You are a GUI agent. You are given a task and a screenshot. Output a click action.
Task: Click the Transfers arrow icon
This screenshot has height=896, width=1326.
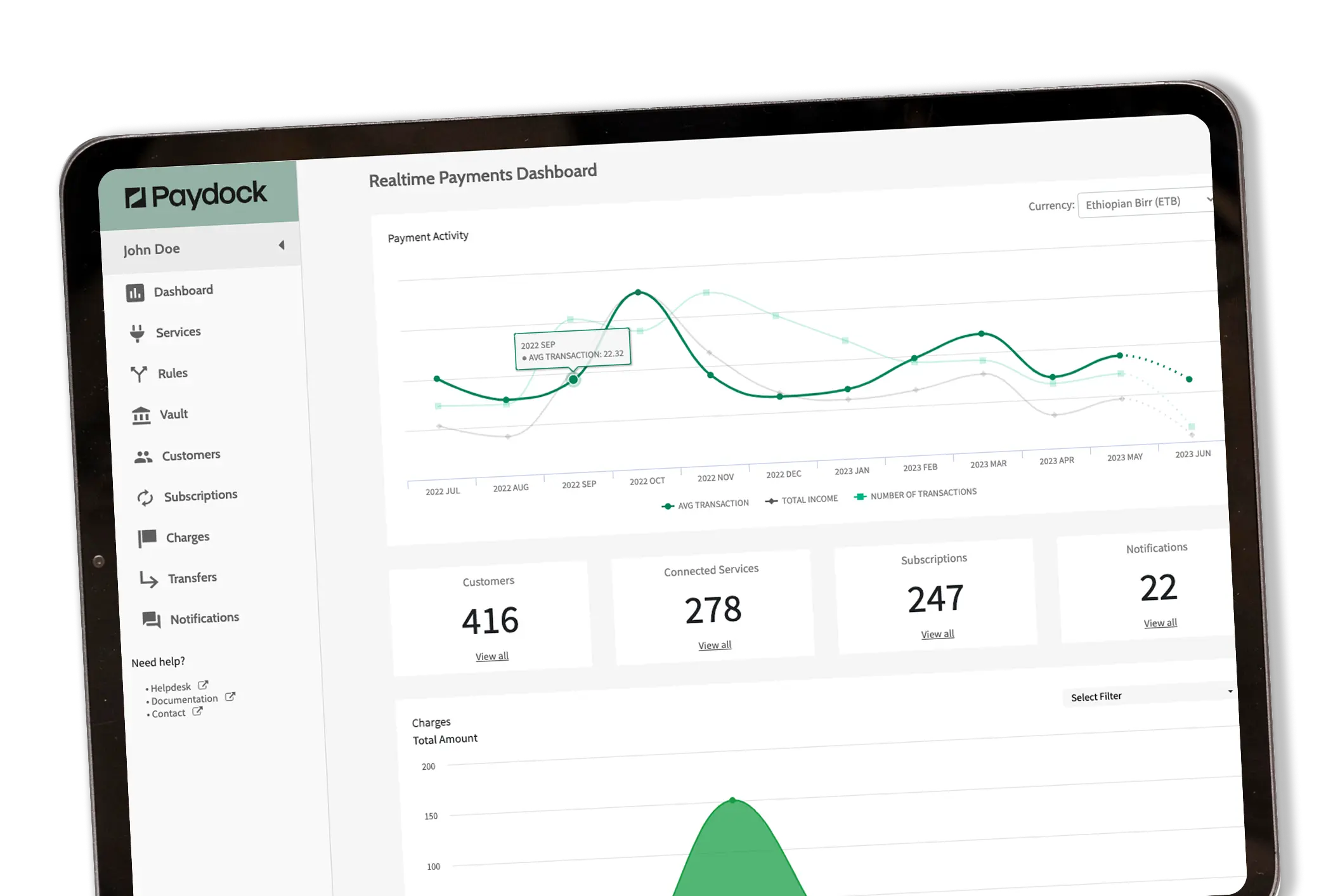click(x=149, y=579)
